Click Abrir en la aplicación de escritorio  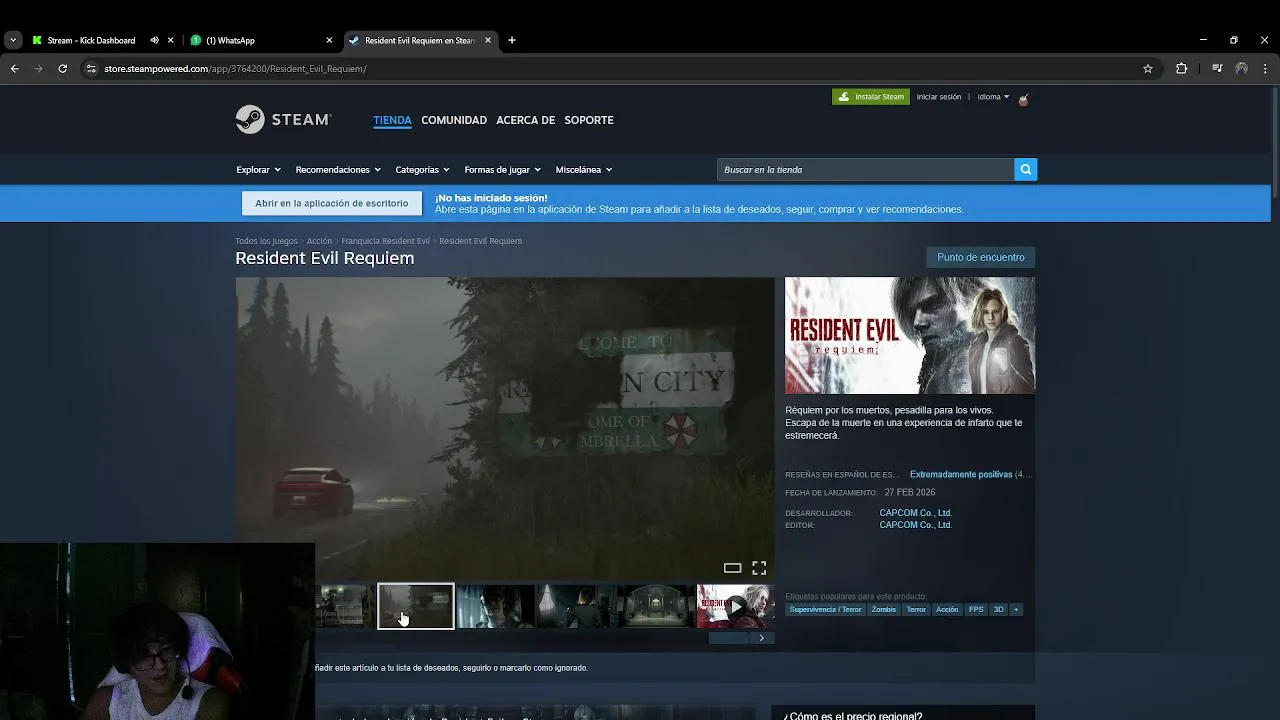pos(331,203)
